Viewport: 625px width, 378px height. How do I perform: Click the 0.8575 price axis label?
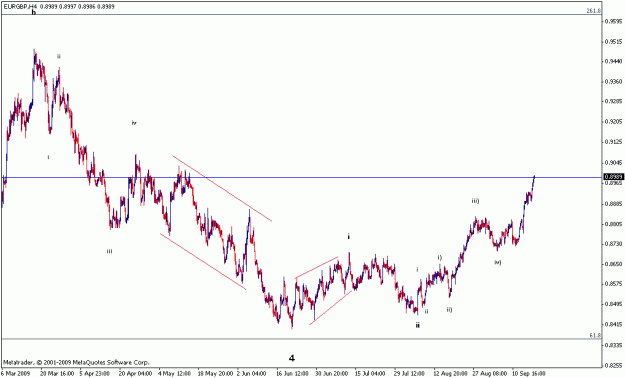click(x=613, y=284)
